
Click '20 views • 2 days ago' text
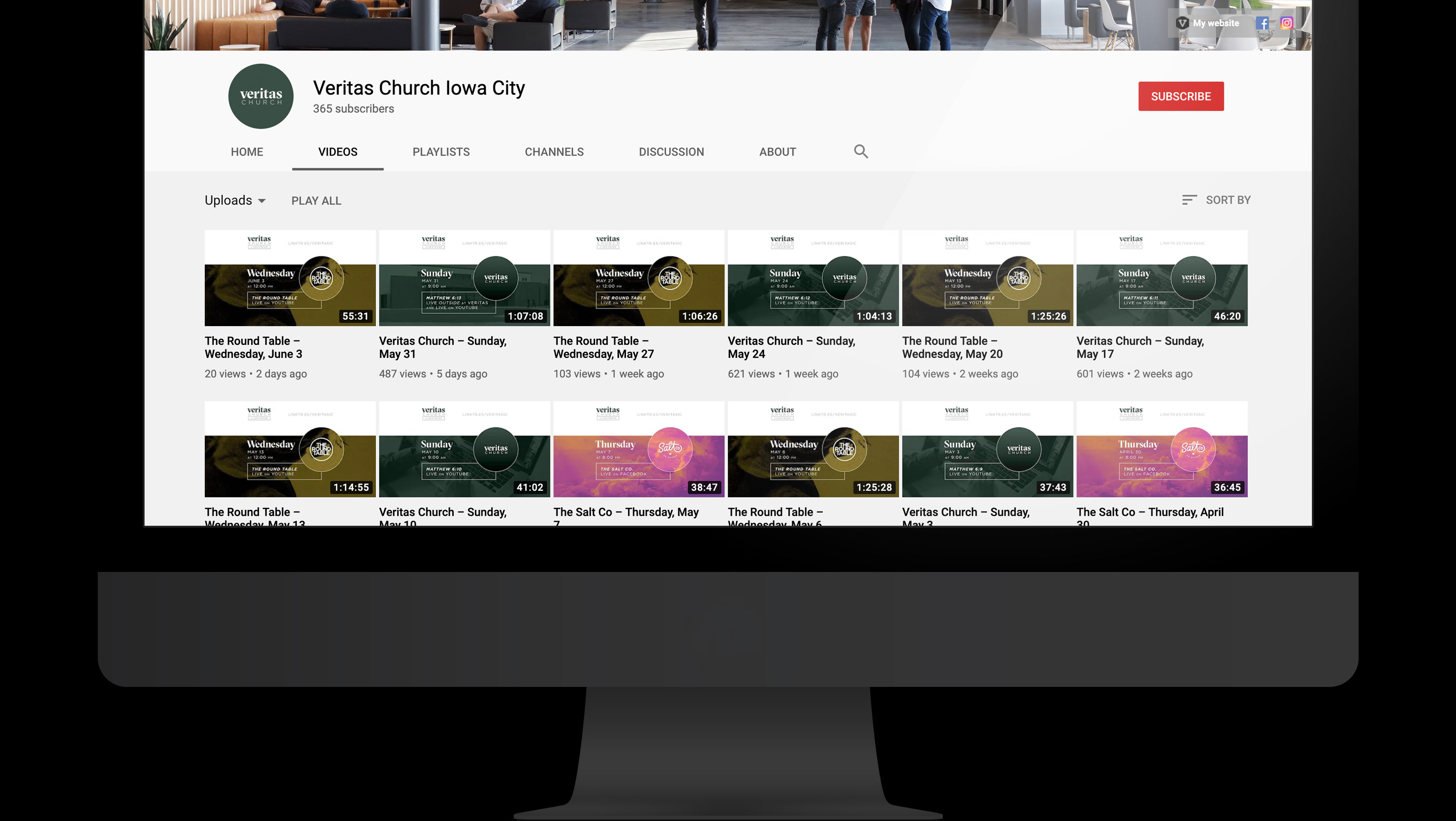(x=255, y=374)
